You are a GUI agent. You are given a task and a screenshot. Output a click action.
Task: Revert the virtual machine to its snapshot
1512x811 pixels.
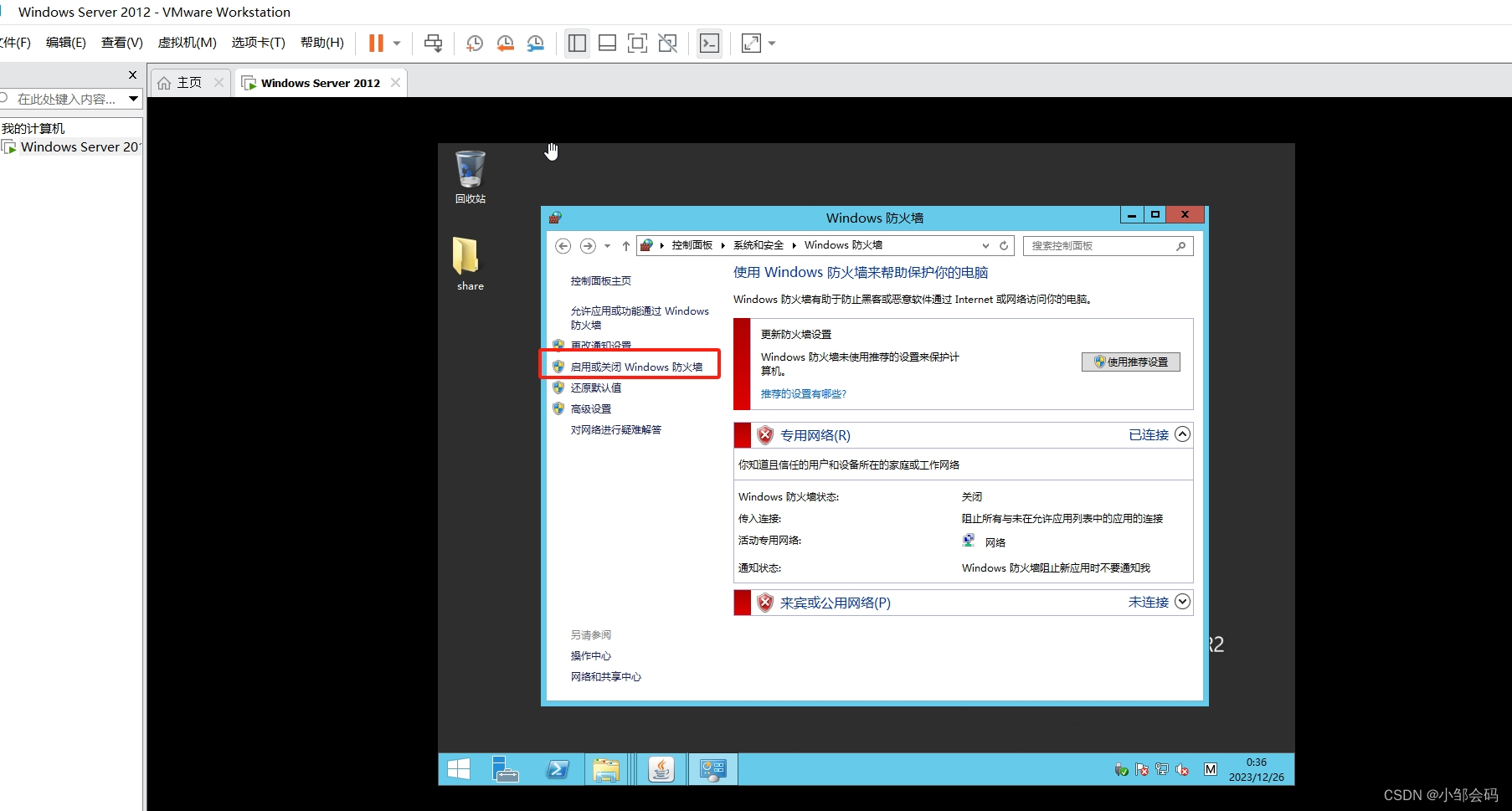click(x=505, y=44)
